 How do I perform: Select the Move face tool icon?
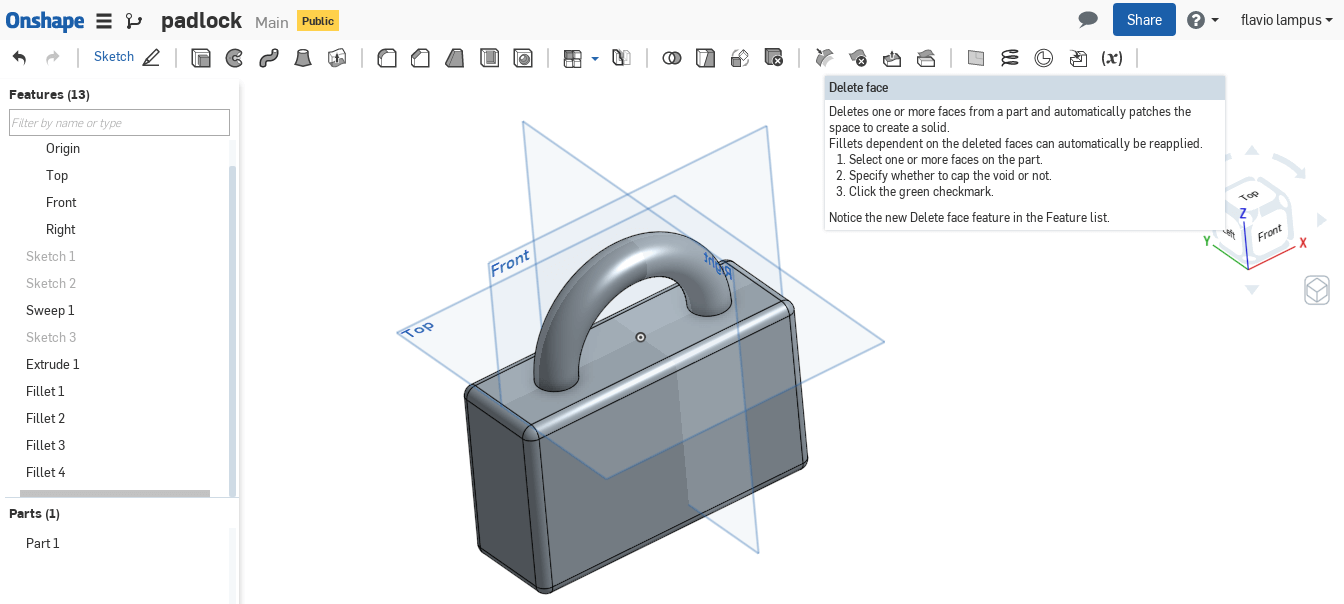(x=892, y=58)
